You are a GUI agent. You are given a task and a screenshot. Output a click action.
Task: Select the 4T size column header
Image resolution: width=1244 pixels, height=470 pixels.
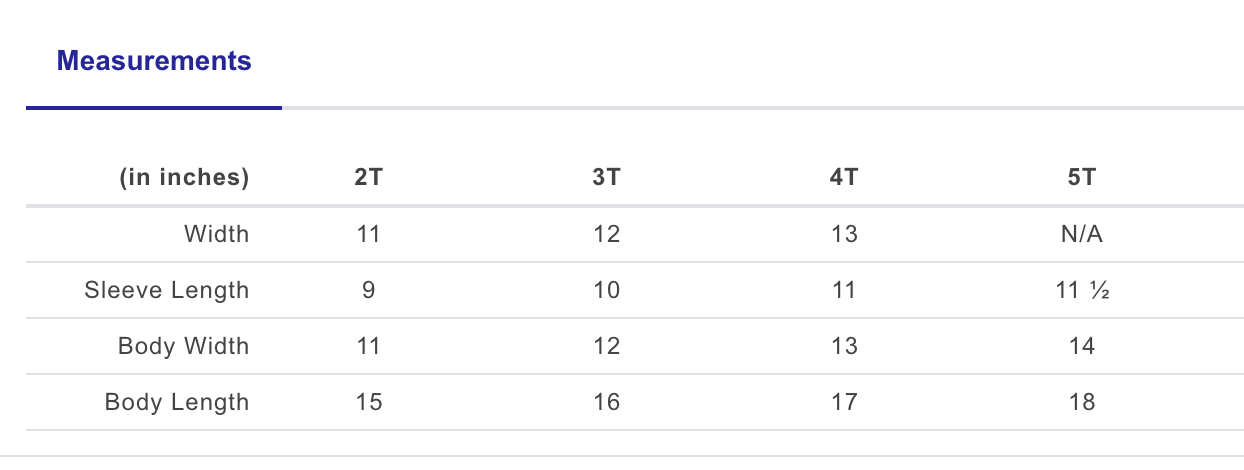pos(844,178)
